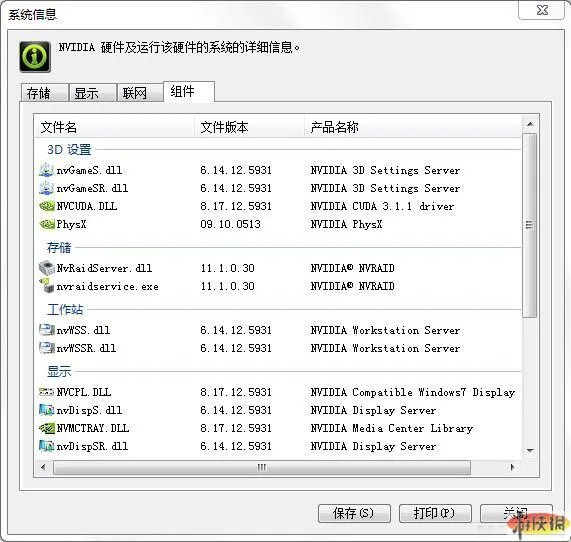Image resolution: width=571 pixels, height=542 pixels.
Task: Click the NVCPL.DLL icon
Action: 46,392
